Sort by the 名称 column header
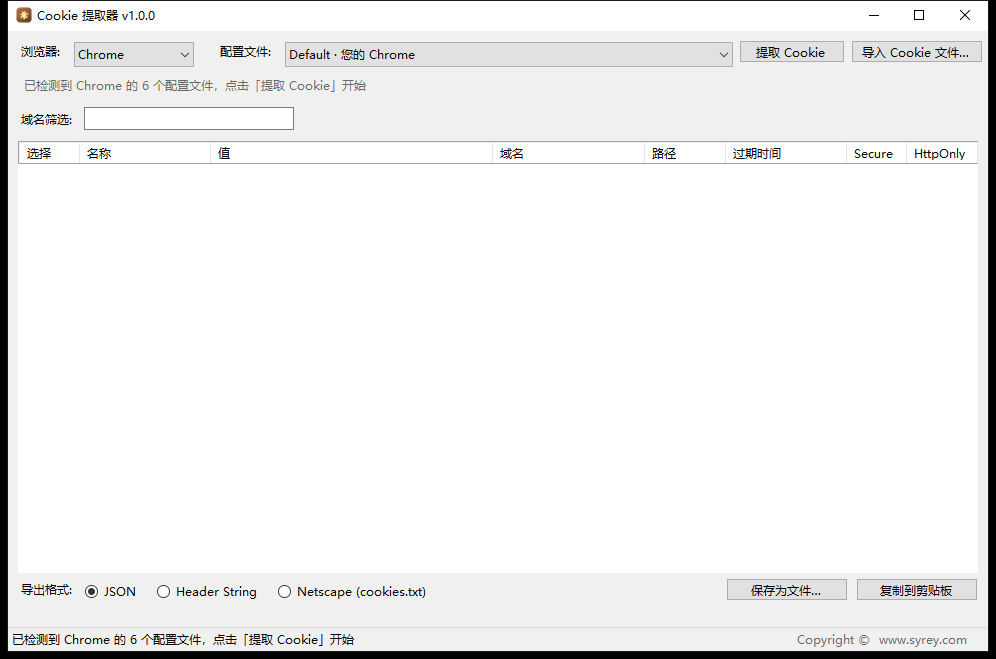 coord(145,153)
